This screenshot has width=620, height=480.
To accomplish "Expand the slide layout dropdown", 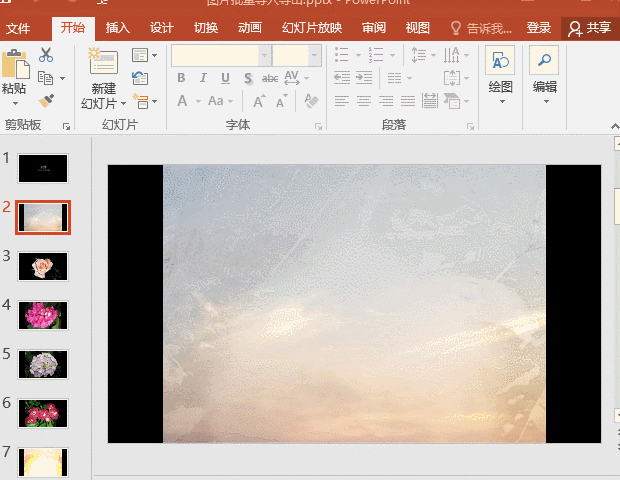I will point(142,55).
